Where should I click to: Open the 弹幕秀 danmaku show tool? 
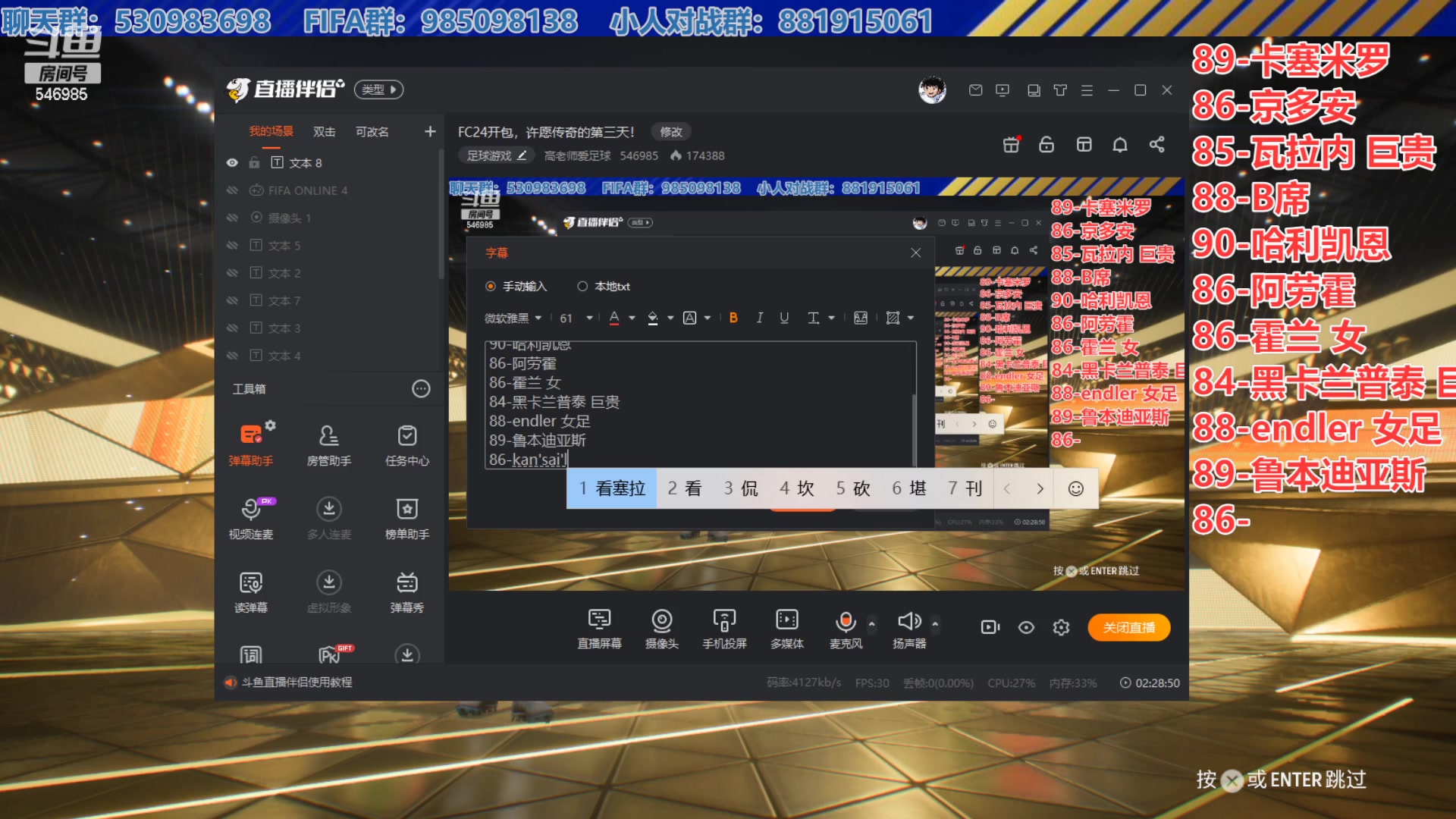(407, 591)
